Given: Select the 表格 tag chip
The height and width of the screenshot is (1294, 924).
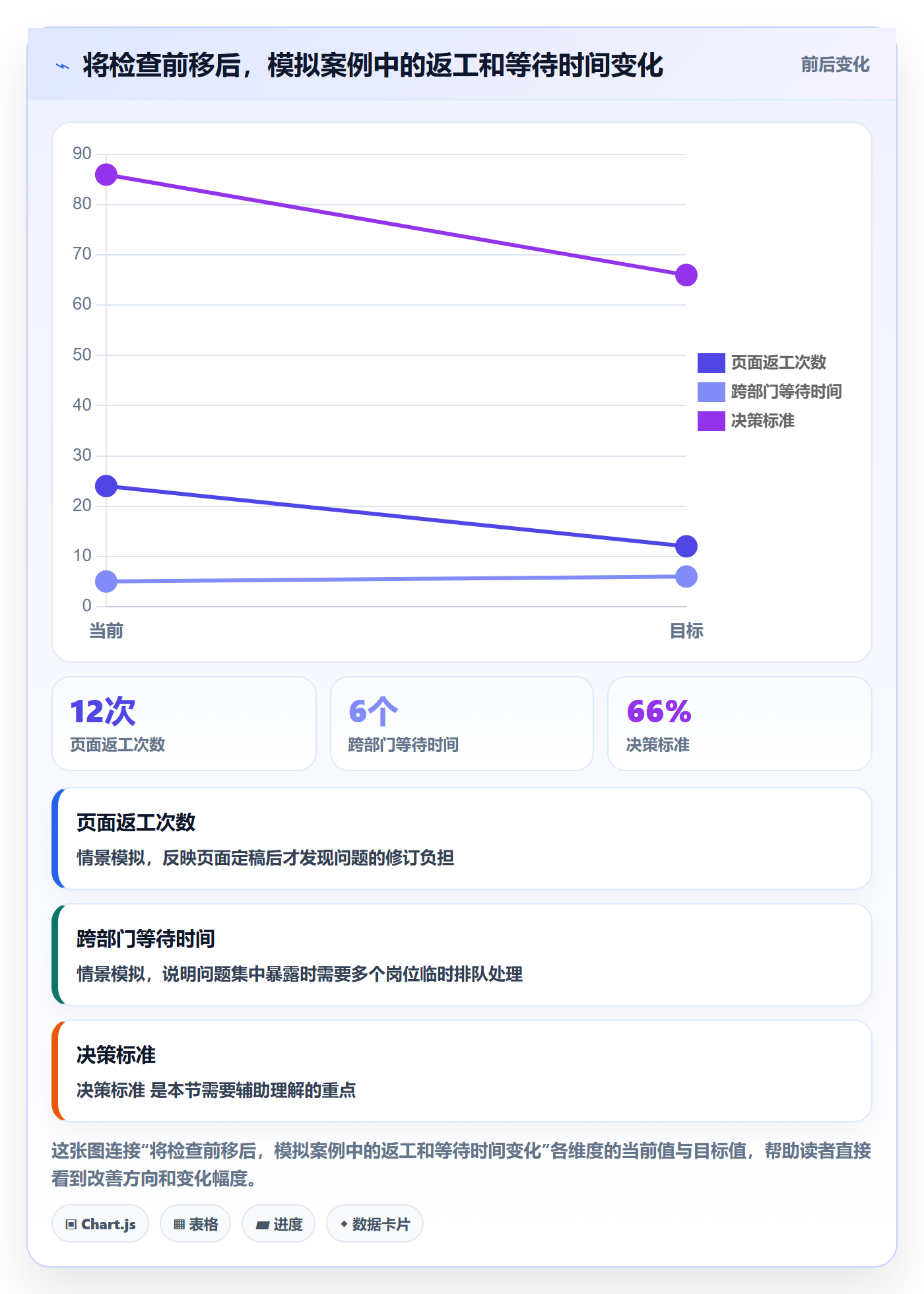Looking at the screenshot, I should pos(195,1224).
